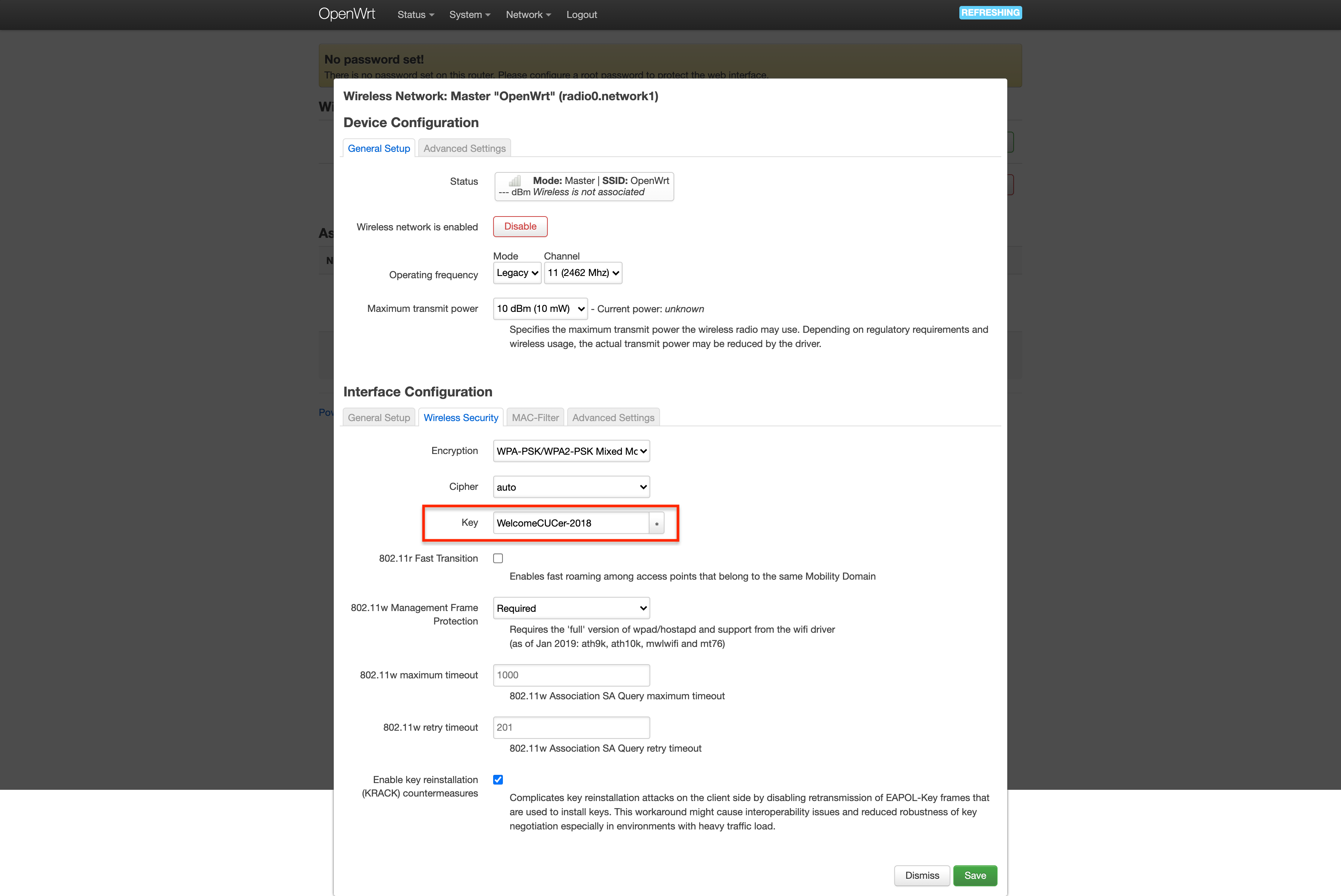
Task: Open Device Configuration Advanced Settings tab
Action: tap(464, 148)
